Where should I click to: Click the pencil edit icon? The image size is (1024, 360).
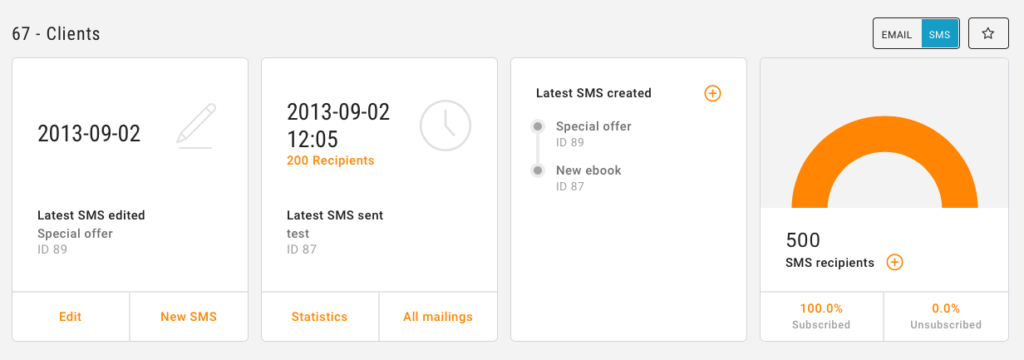[x=196, y=125]
